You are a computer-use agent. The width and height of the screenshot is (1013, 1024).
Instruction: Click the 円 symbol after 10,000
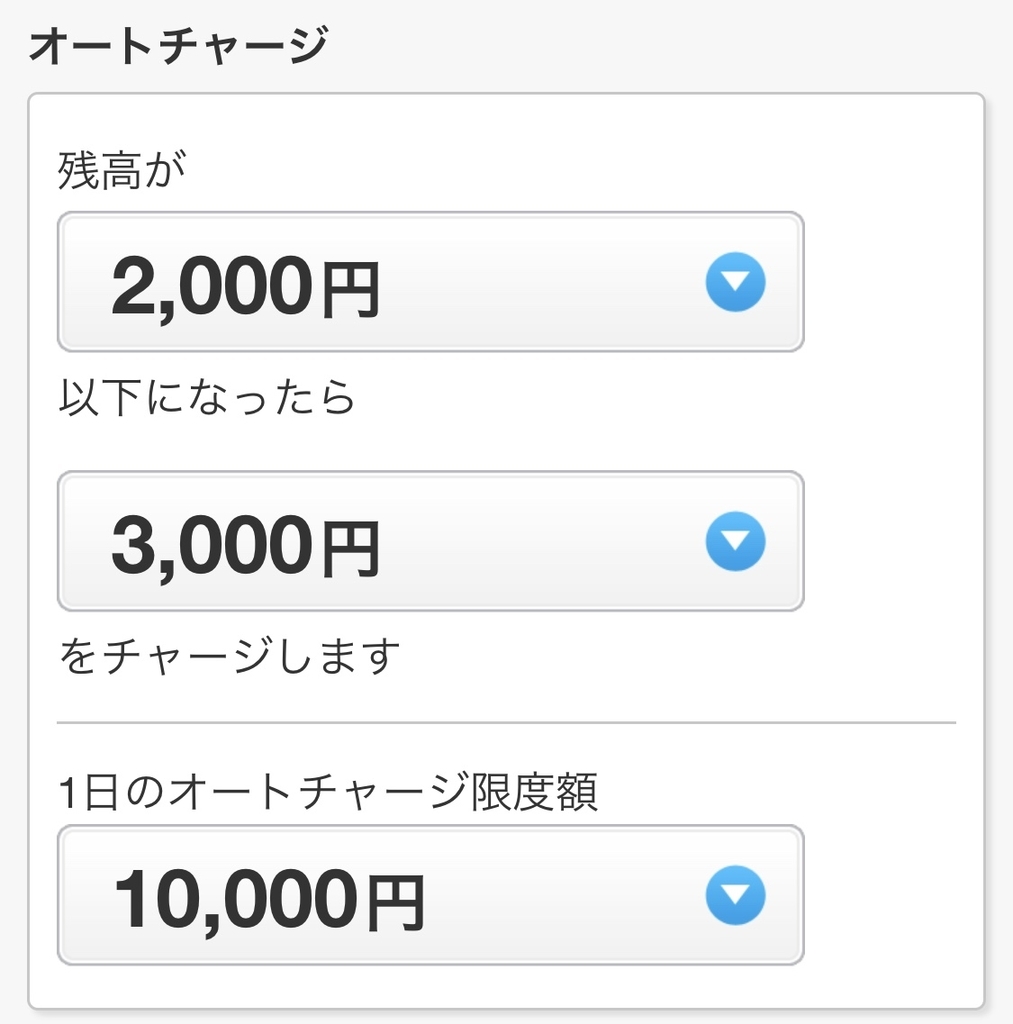(396, 903)
